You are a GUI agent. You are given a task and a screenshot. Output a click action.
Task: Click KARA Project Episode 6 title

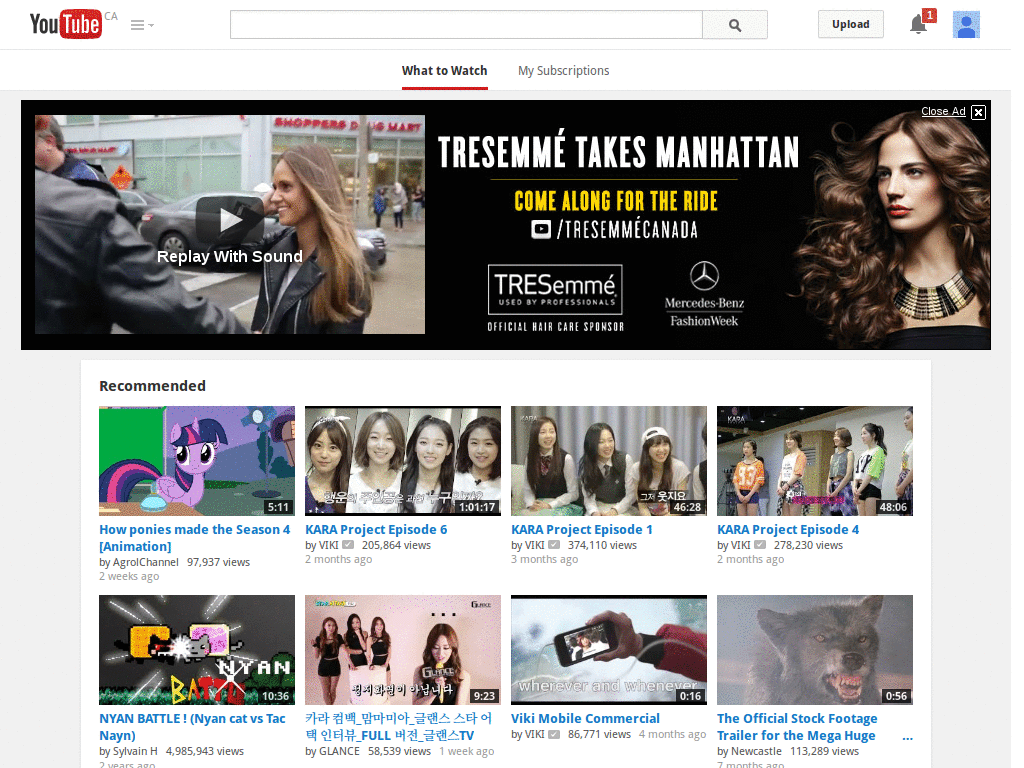(x=376, y=530)
